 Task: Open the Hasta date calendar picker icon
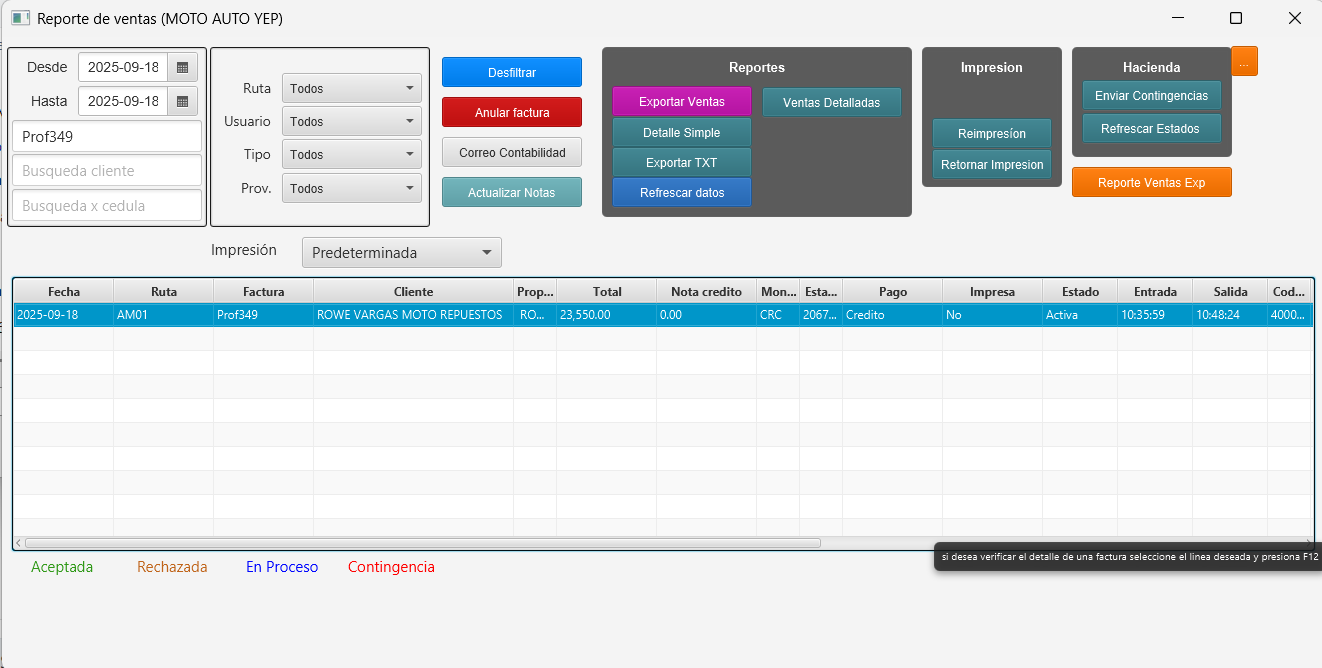(182, 101)
